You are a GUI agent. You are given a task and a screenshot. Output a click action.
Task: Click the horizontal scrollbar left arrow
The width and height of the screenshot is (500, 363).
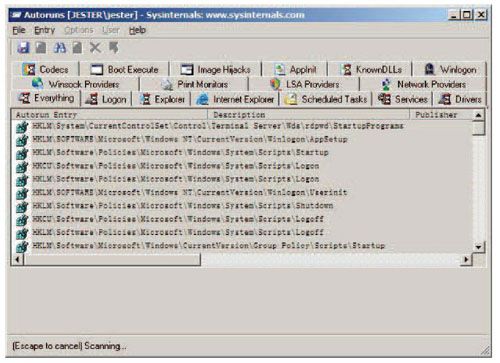(18, 259)
